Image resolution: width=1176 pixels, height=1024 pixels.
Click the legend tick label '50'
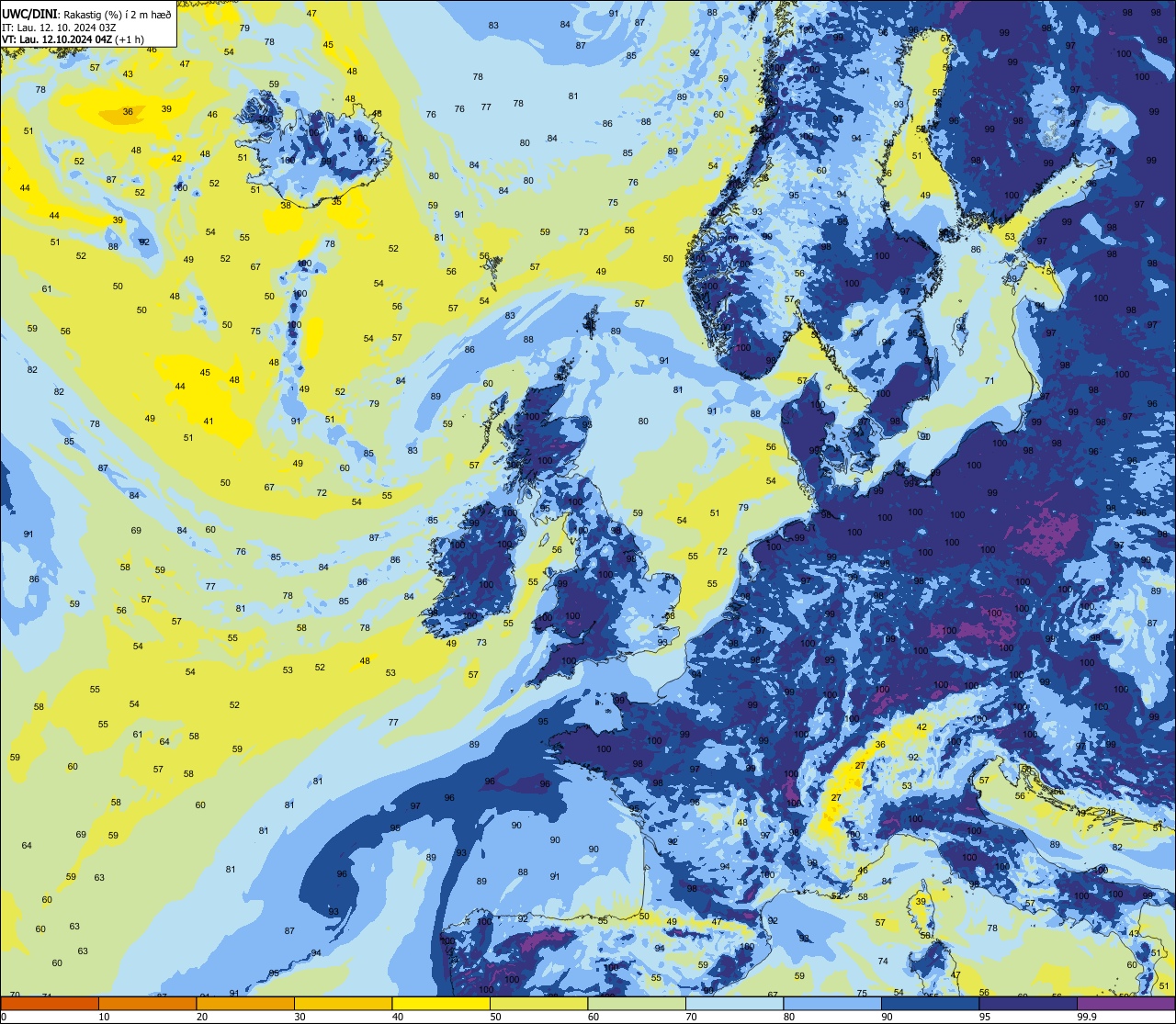pyautogui.click(x=496, y=1016)
